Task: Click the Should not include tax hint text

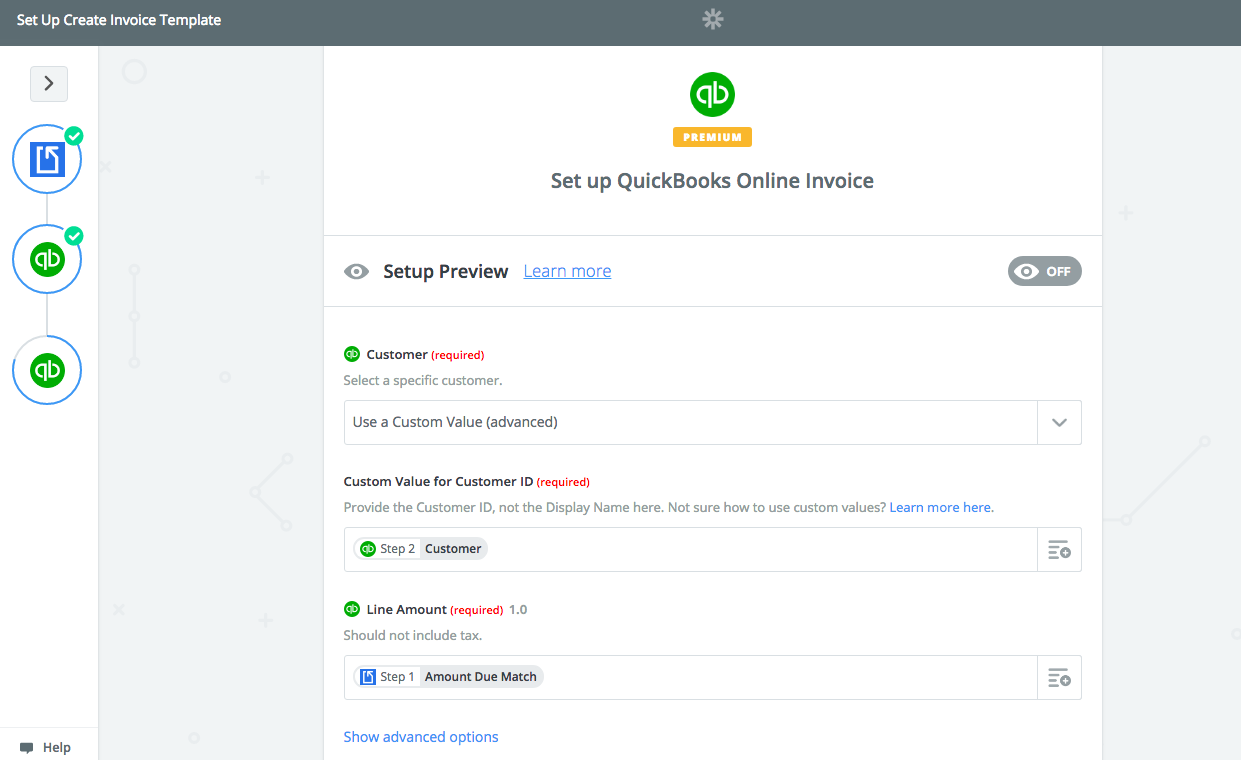Action: 413,635
